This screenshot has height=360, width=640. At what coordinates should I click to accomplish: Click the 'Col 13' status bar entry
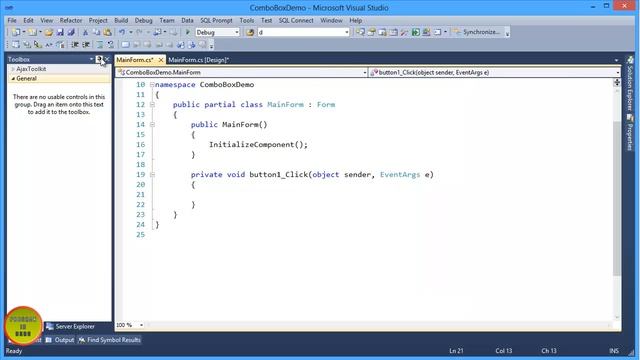point(504,351)
